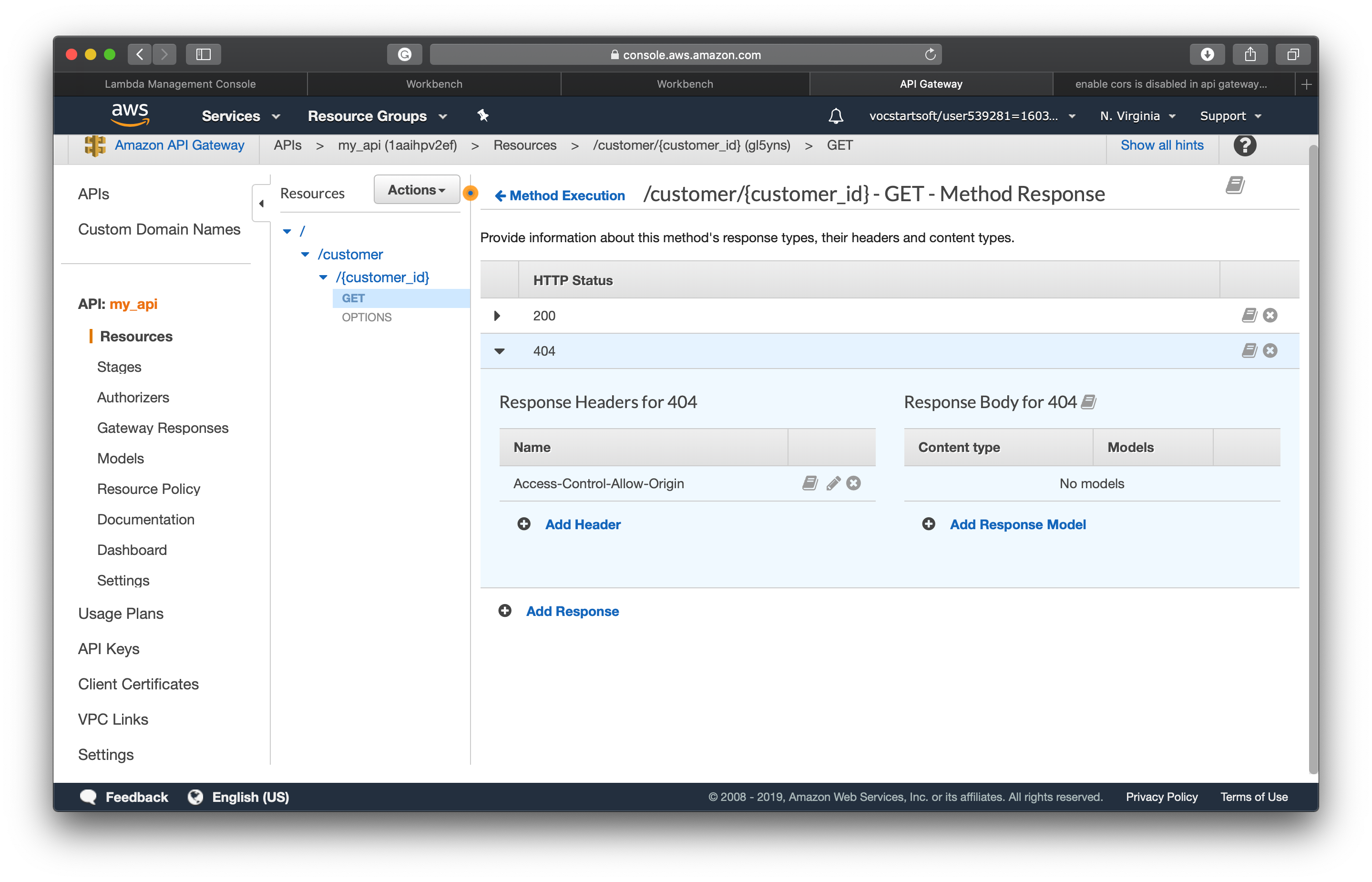Open documentation for the 200 response
The width and height of the screenshot is (1372, 882).
pos(1249,315)
